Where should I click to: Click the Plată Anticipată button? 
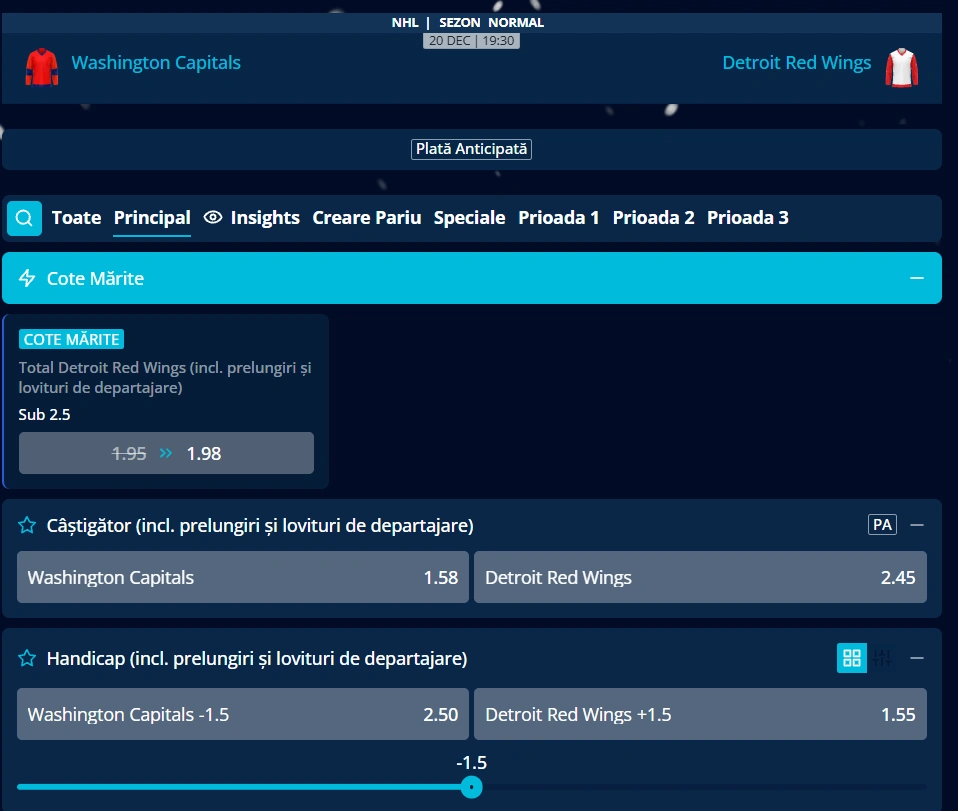471,149
